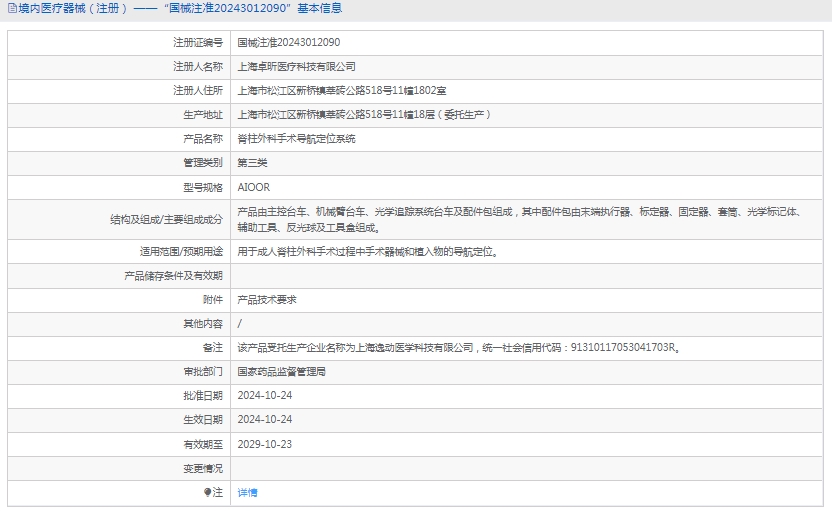Click the 变更情况 row label
This screenshot has height=511, width=832.
202,468
